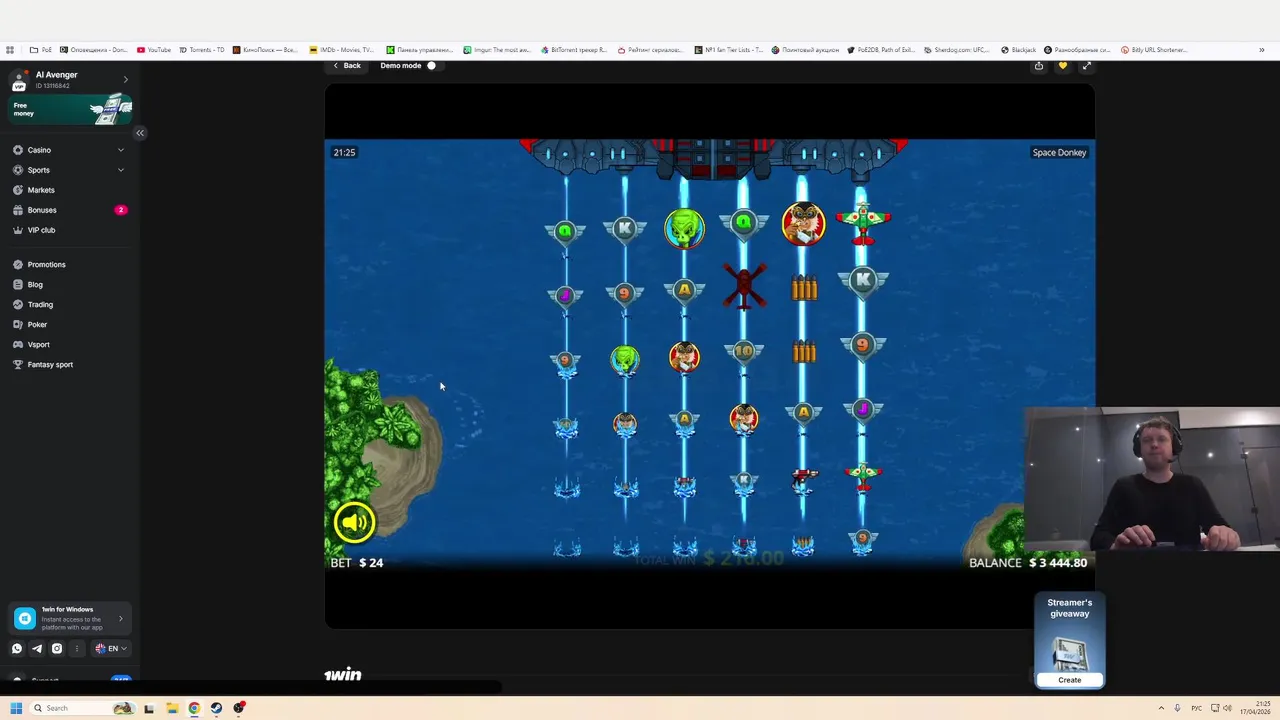Click the VIP user avatar icon
Screen dimensions: 1280x720
[x=19, y=80]
